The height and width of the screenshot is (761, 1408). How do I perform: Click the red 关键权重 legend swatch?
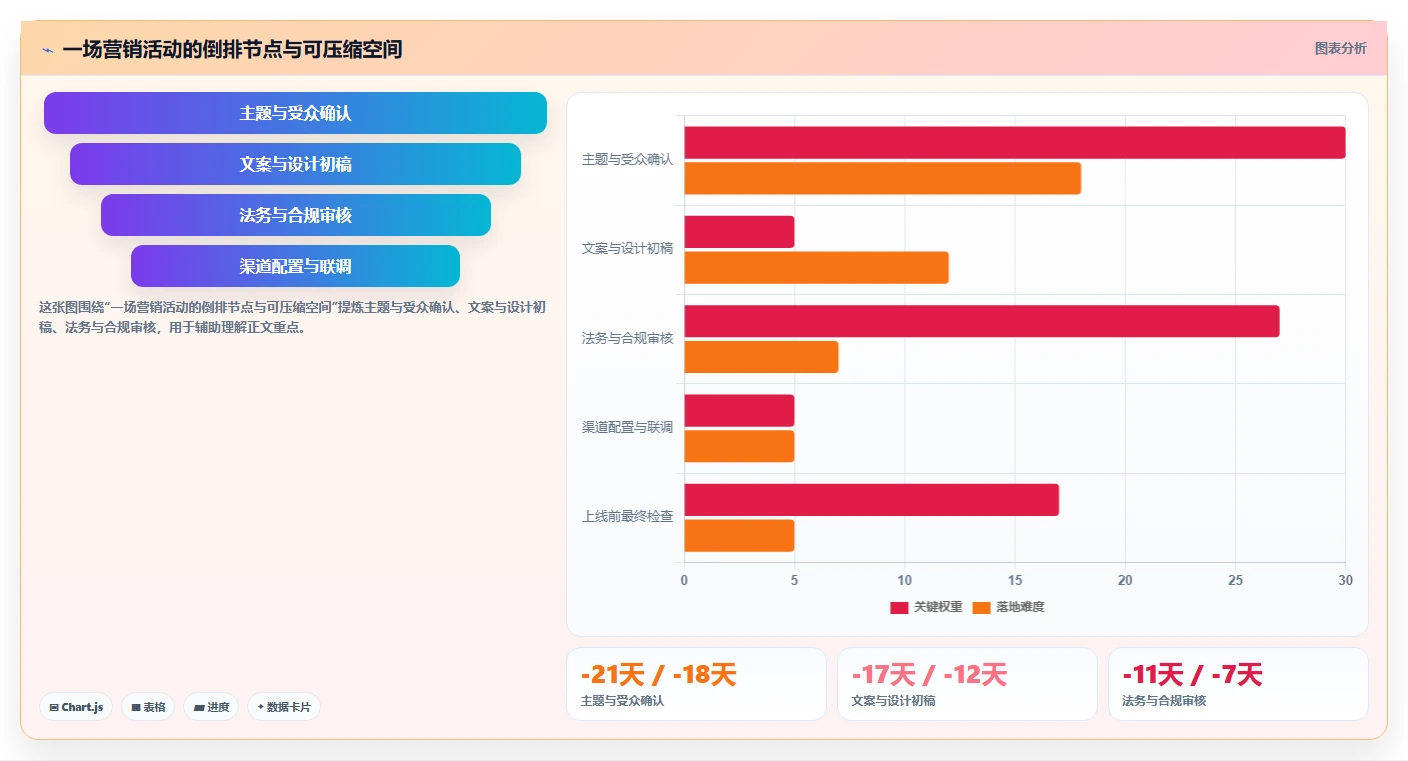(x=899, y=607)
